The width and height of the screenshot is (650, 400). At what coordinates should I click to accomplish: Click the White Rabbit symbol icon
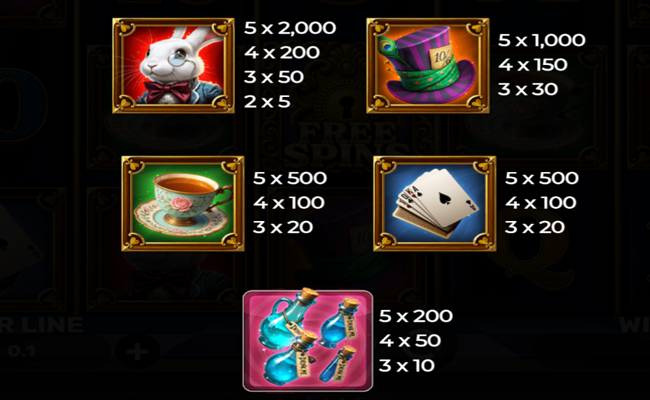coord(173,65)
